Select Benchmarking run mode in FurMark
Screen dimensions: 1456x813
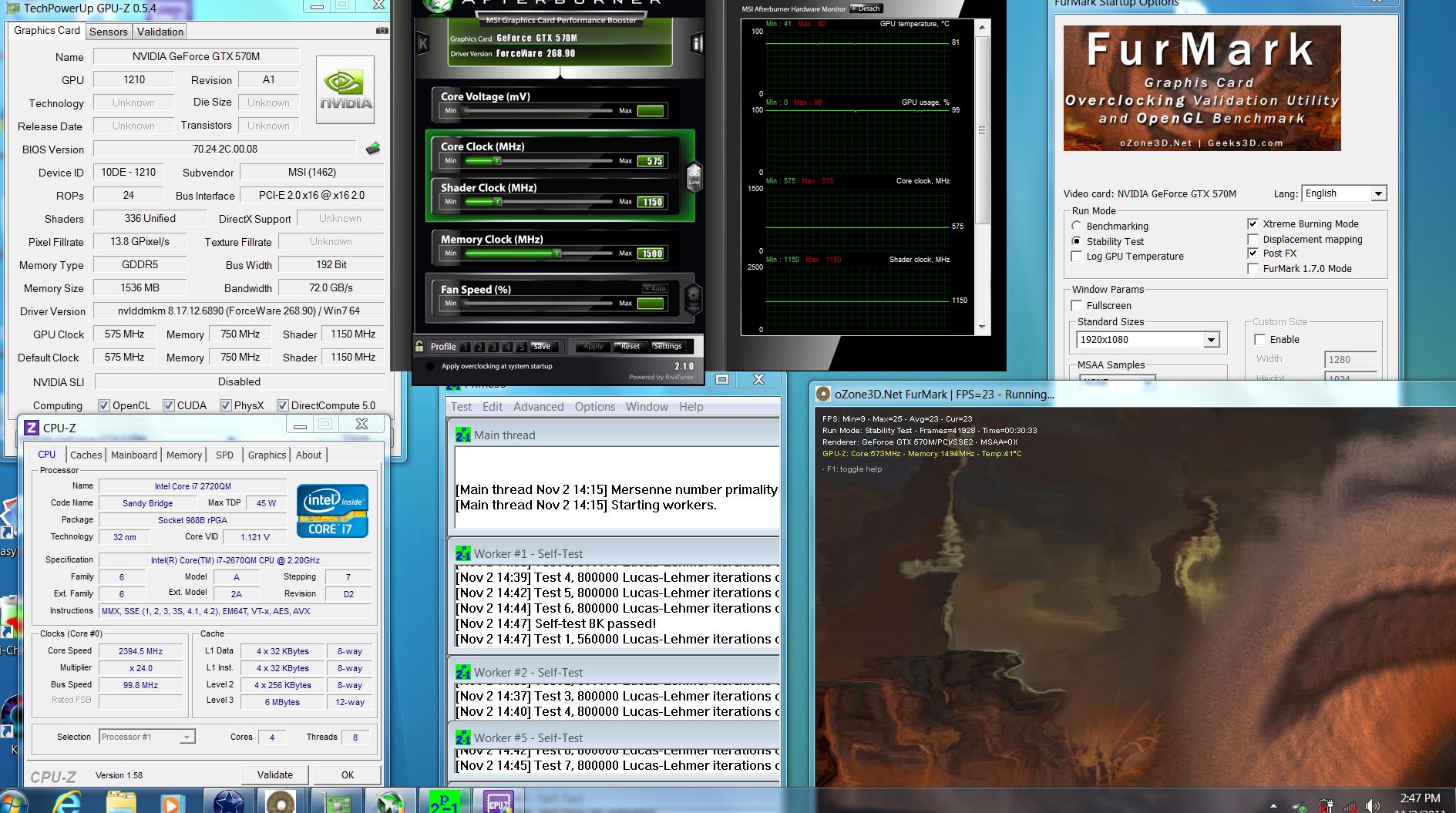tap(1077, 226)
